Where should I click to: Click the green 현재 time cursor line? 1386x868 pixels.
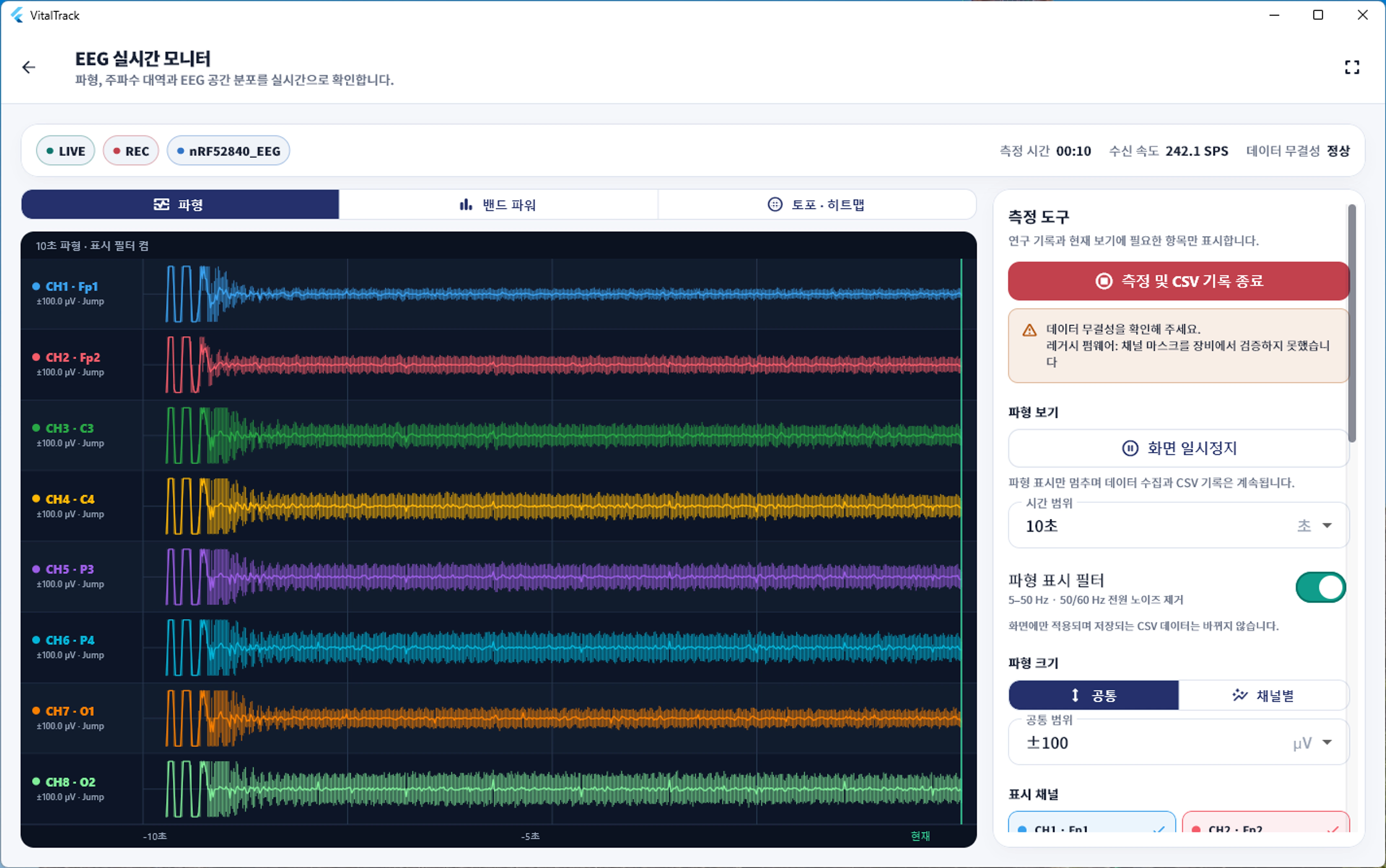pyautogui.click(x=961, y=541)
